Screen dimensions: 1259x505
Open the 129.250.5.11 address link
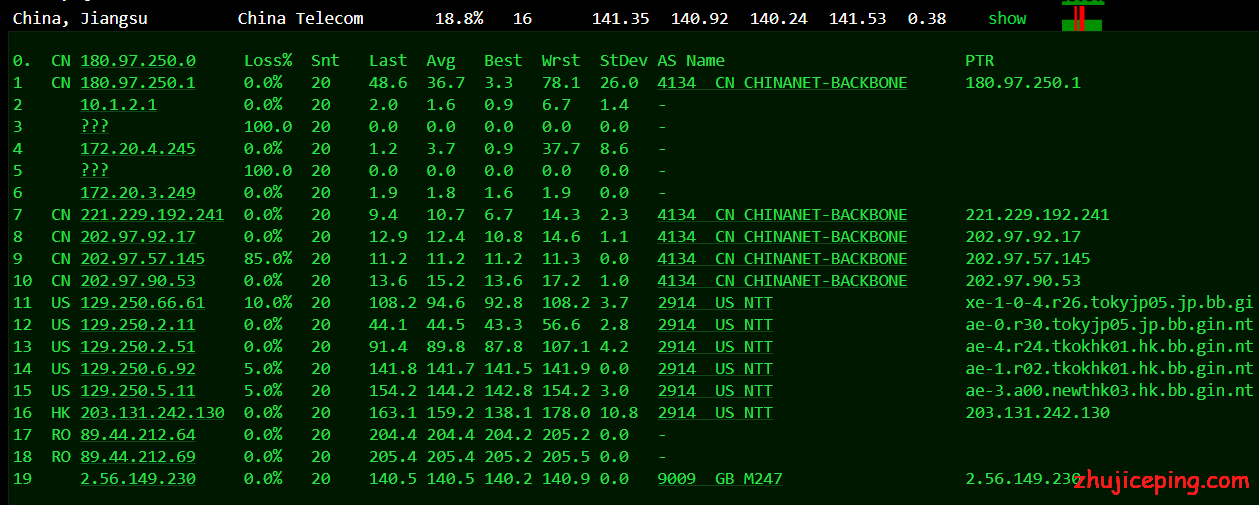[138, 391]
